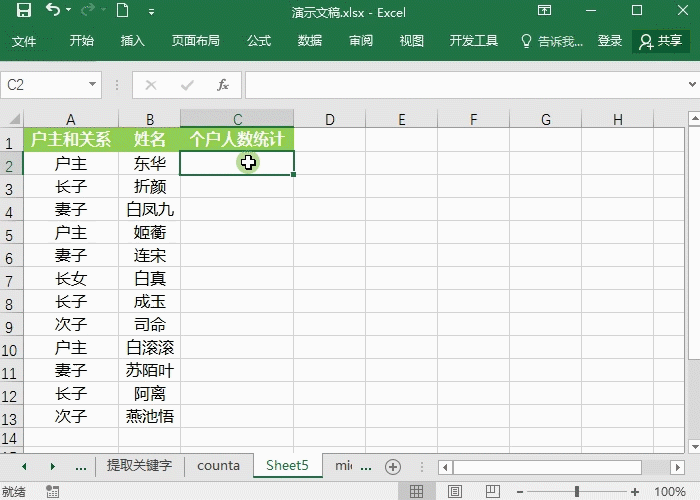This screenshot has height=500, width=700.
Task: Click the macro recording icon in status bar
Action: tap(52, 492)
